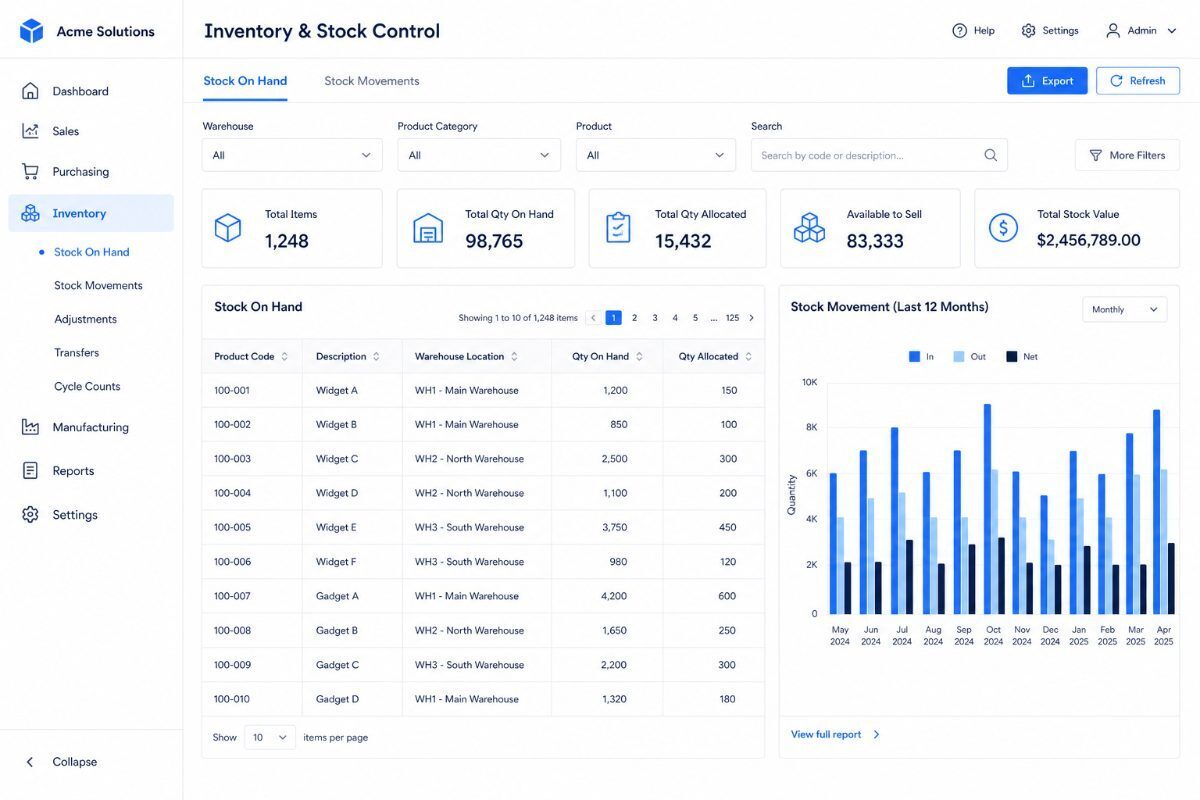Click the Sales chart icon in sidebar
The width and height of the screenshot is (1200, 800).
[31, 131]
